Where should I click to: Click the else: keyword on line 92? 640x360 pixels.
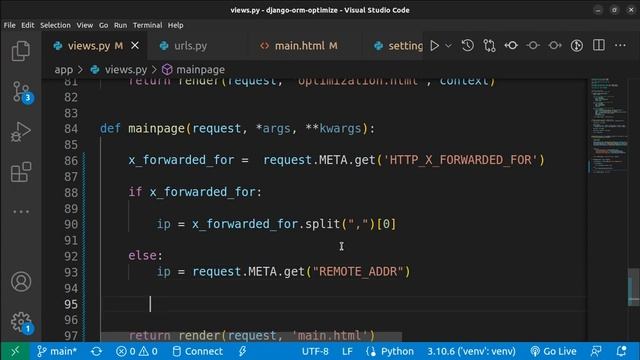pos(145,256)
